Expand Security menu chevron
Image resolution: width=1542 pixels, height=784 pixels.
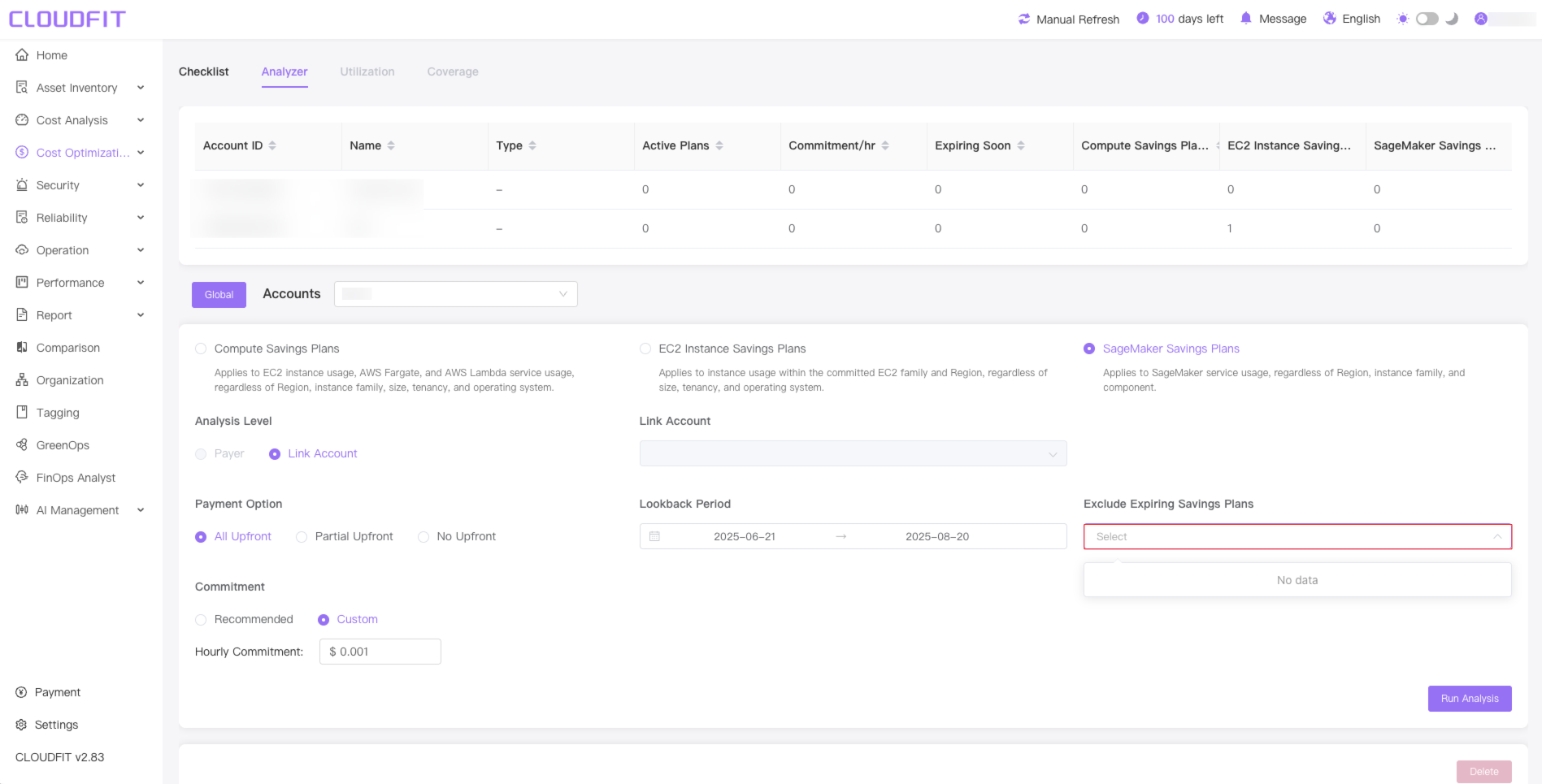141,185
